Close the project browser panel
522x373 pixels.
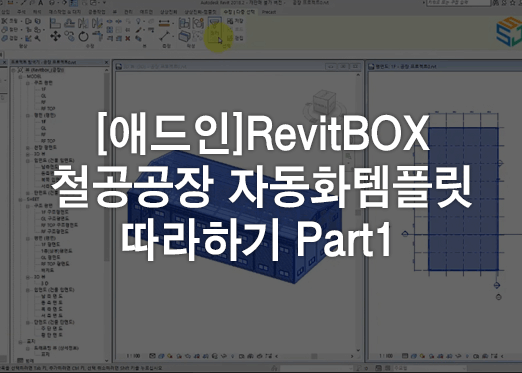[x=106, y=62]
